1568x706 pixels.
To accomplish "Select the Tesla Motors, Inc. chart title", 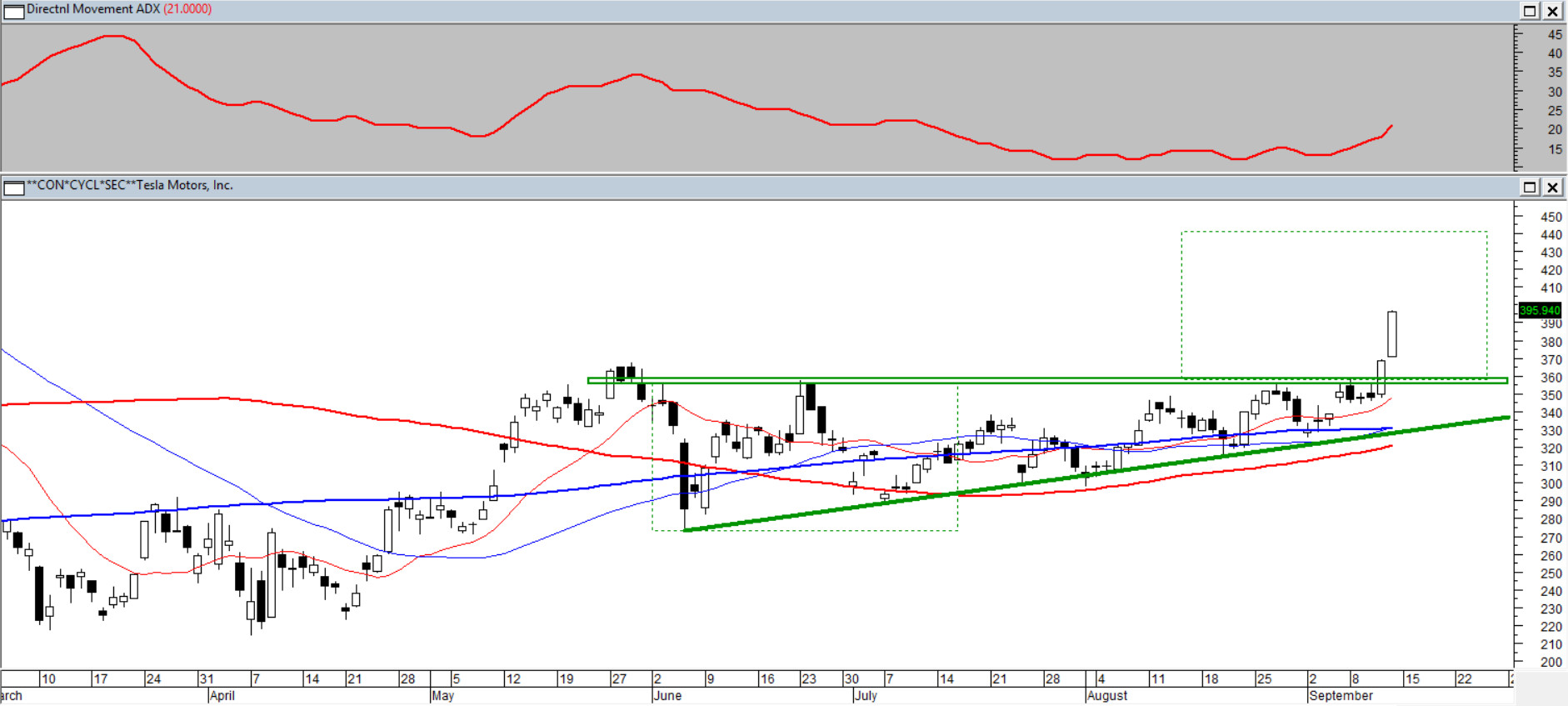I will (130, 185).
